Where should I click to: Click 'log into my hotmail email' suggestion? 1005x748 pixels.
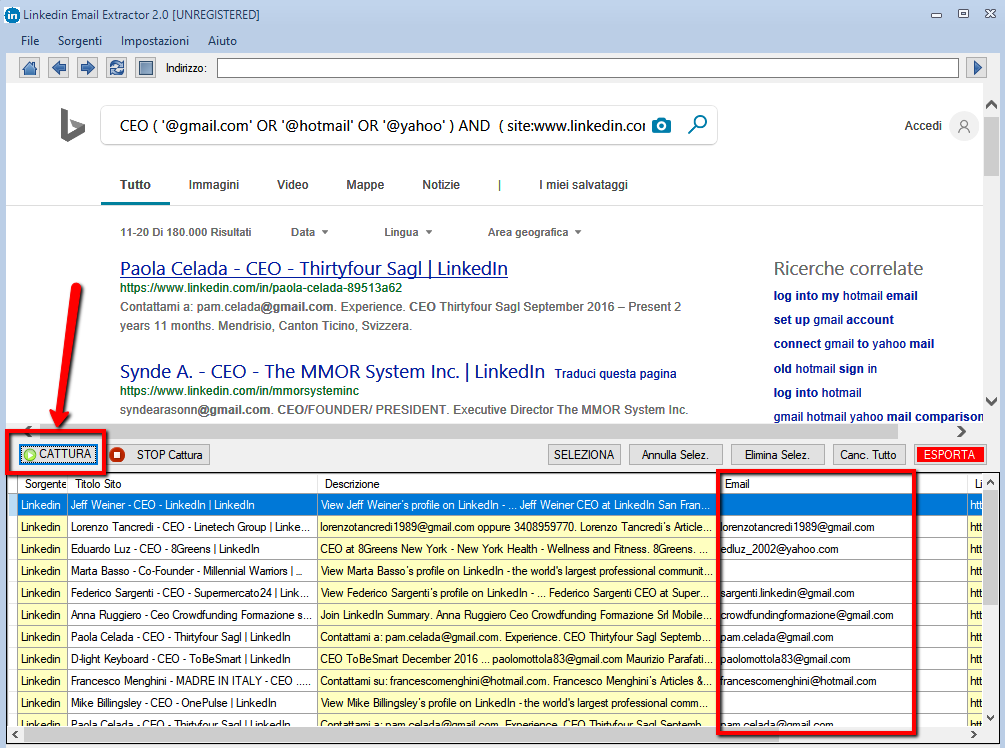click(x=845, y=295)
